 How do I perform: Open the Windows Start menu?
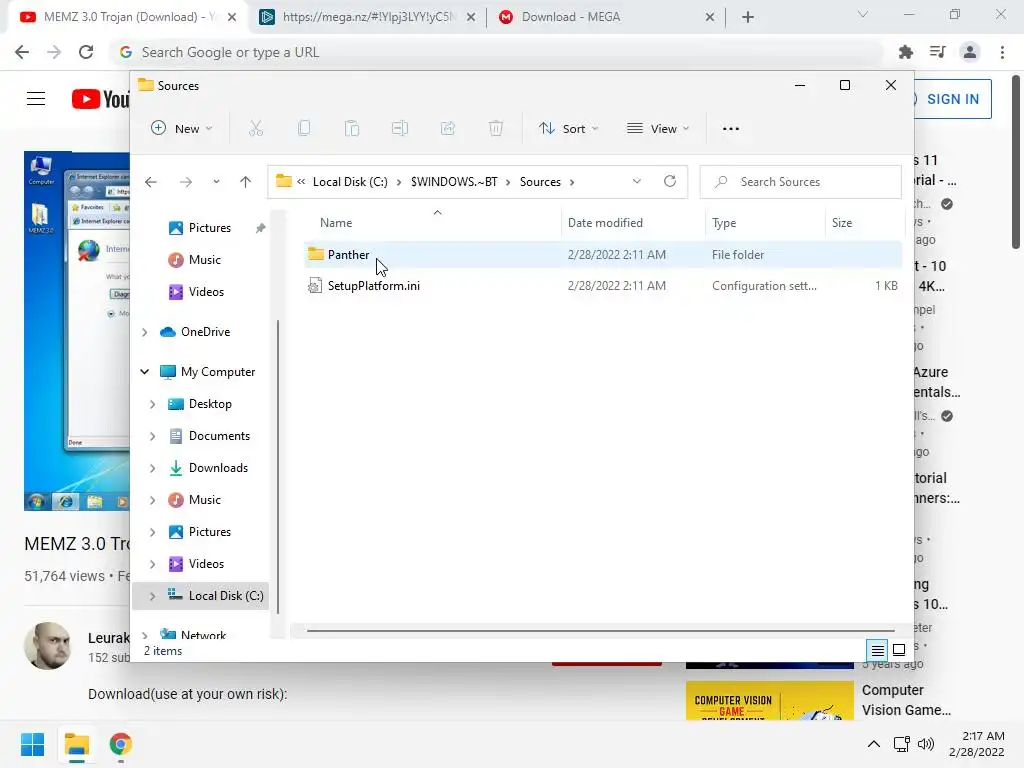coord(32,744)
